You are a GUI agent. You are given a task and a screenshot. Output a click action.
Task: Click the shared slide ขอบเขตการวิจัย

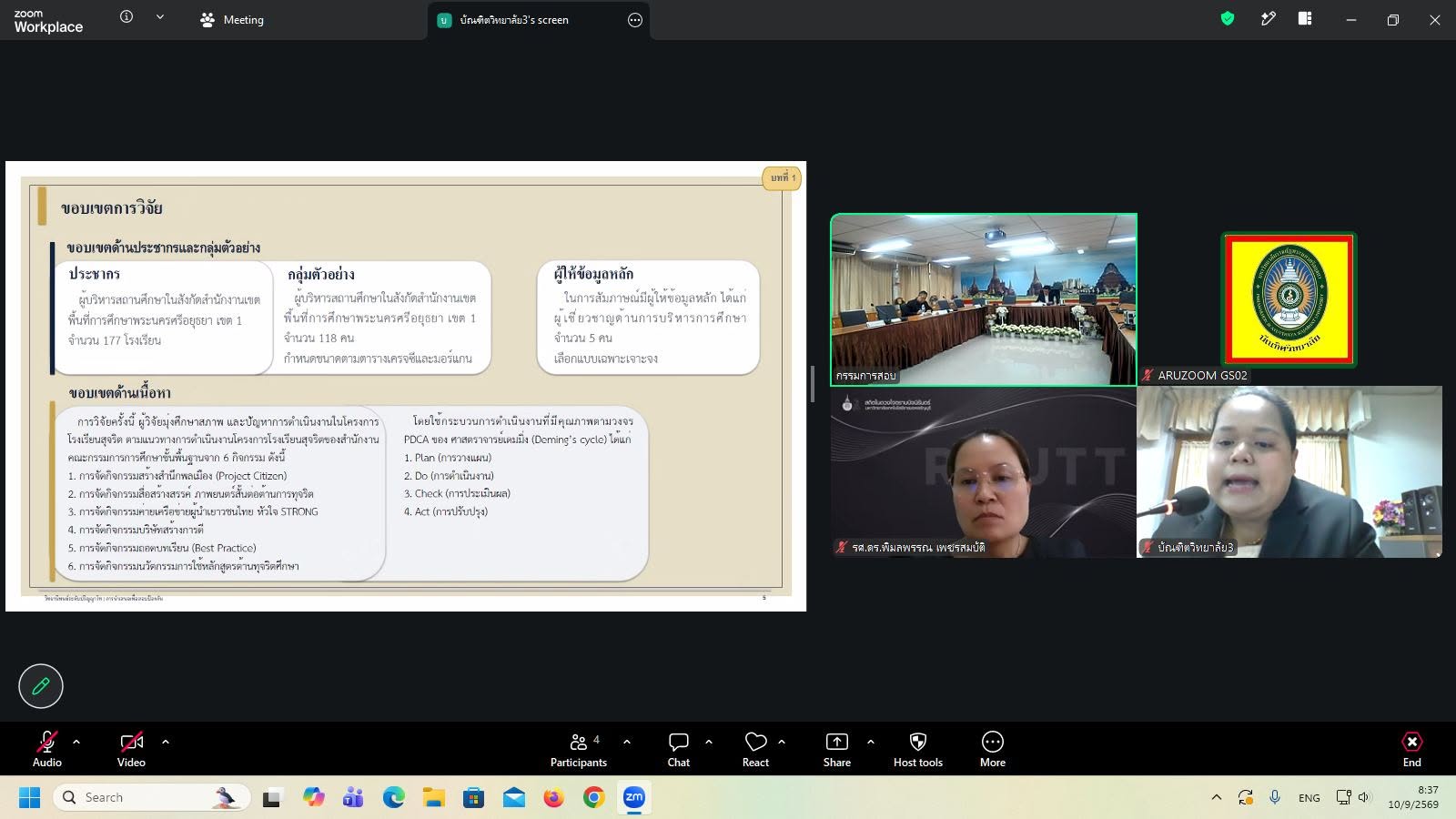406,386
